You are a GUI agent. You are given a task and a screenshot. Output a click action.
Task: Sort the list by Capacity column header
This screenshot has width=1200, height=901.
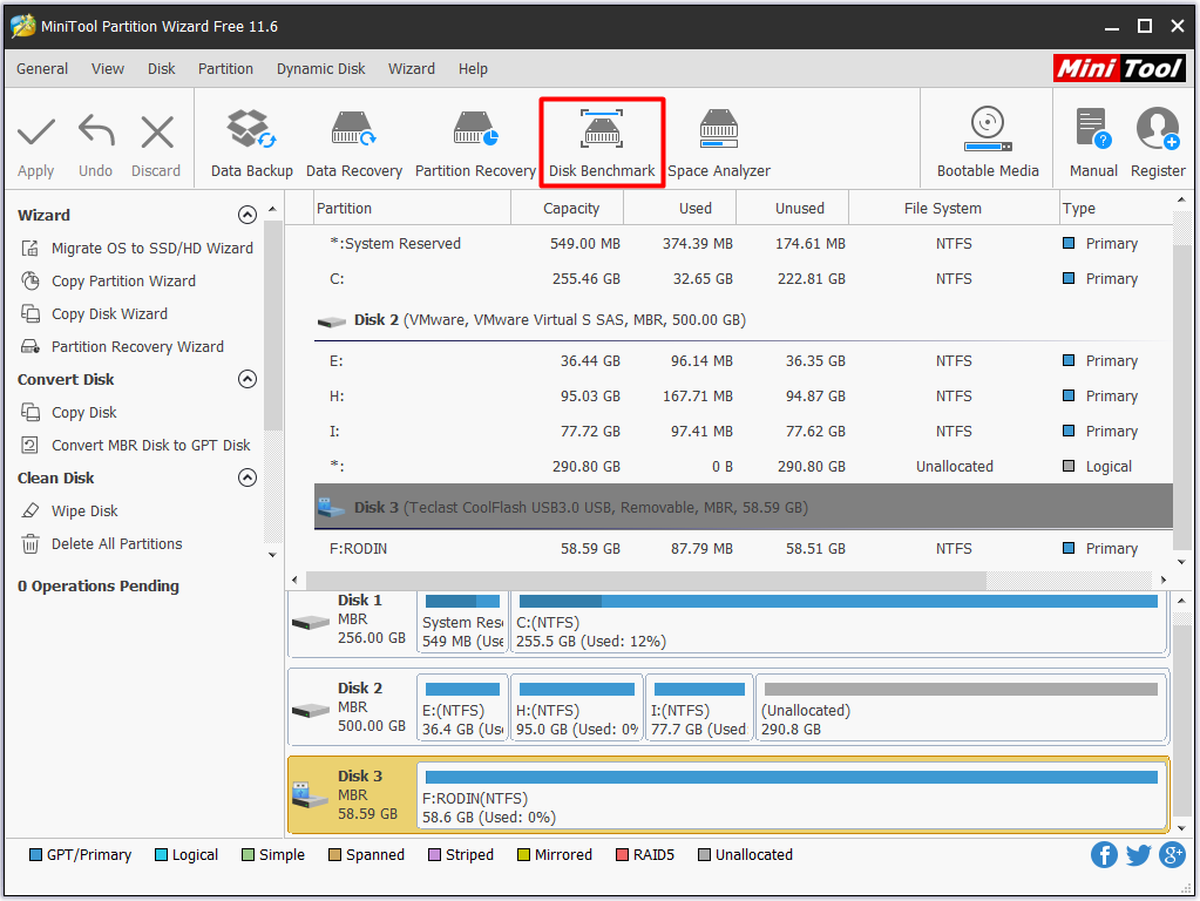[x=571, y=208]
